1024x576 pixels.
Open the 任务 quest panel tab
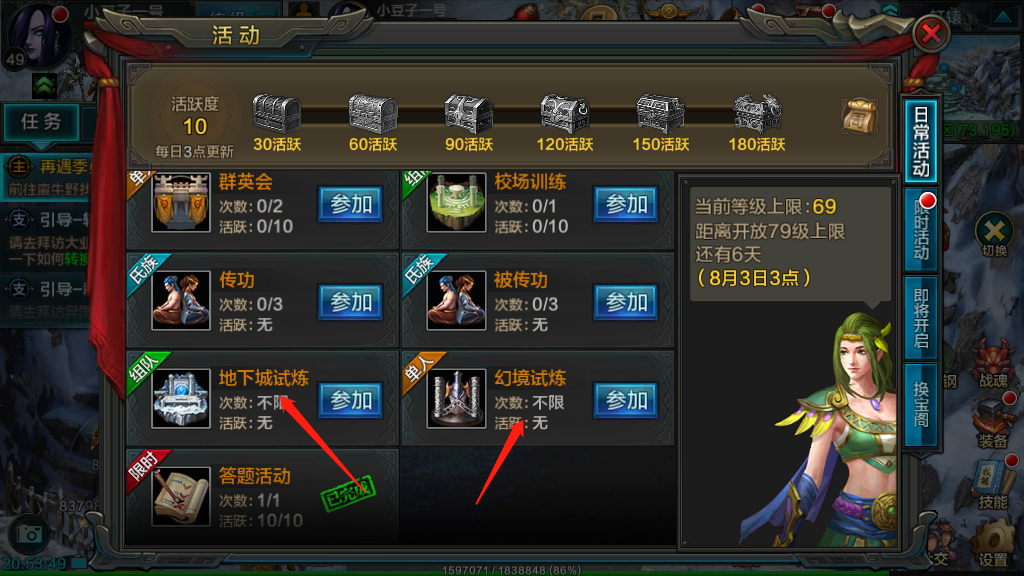pyautogui.click(x=41, y=121)
